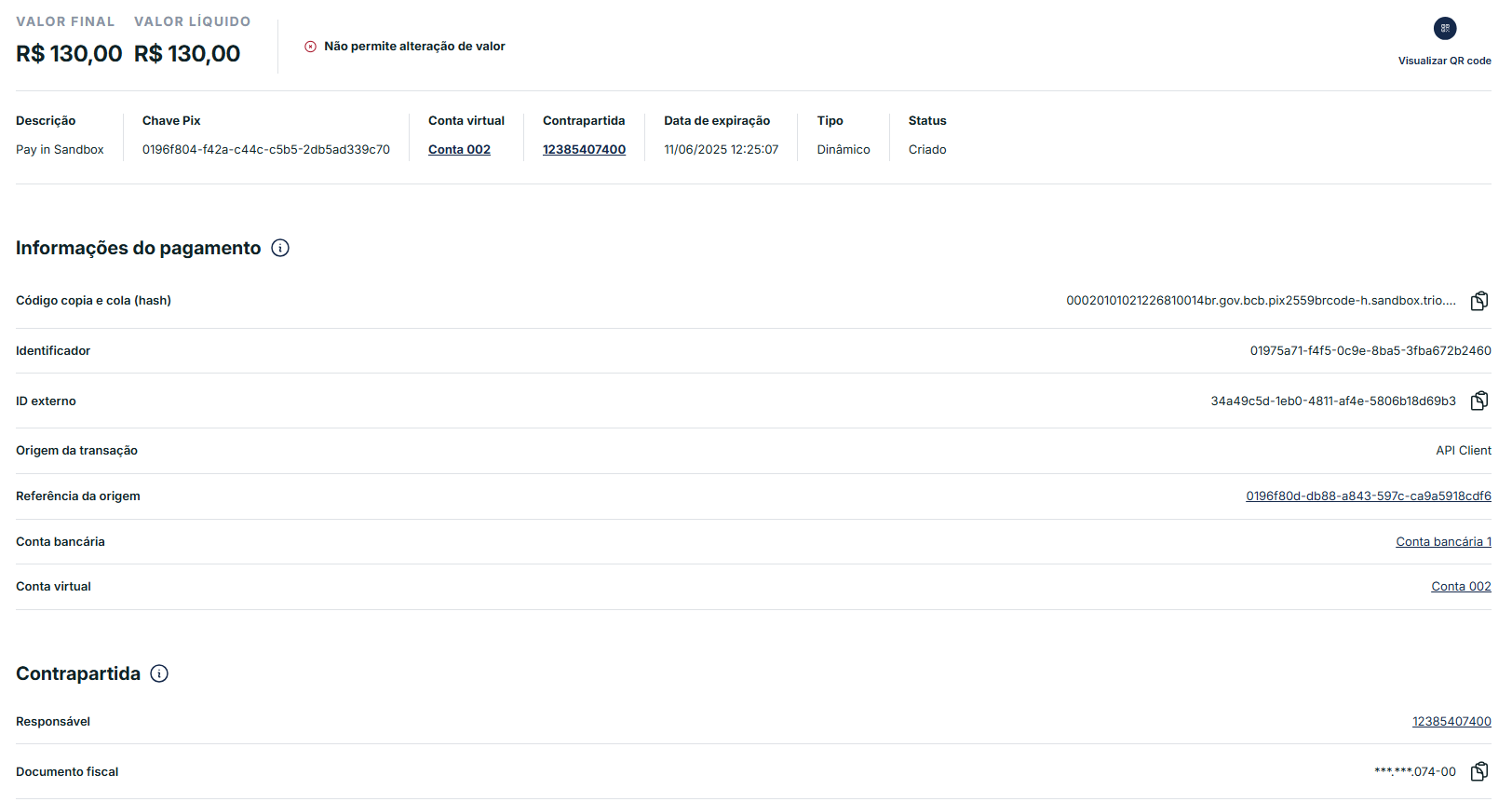Click the Identificador value text

coord(1370,351)
